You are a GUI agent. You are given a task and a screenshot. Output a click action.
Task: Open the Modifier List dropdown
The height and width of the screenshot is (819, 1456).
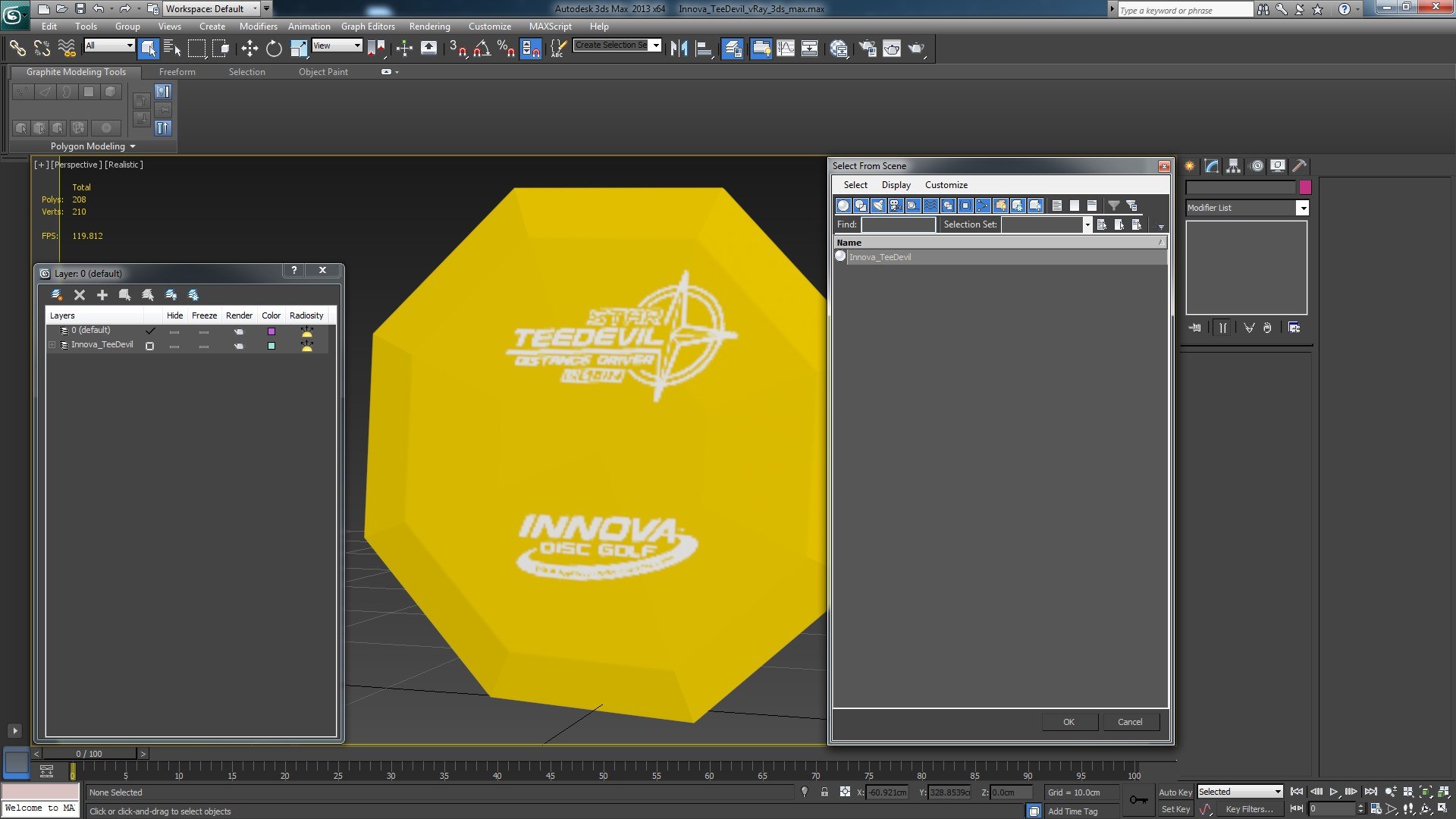pos(1247,208)
